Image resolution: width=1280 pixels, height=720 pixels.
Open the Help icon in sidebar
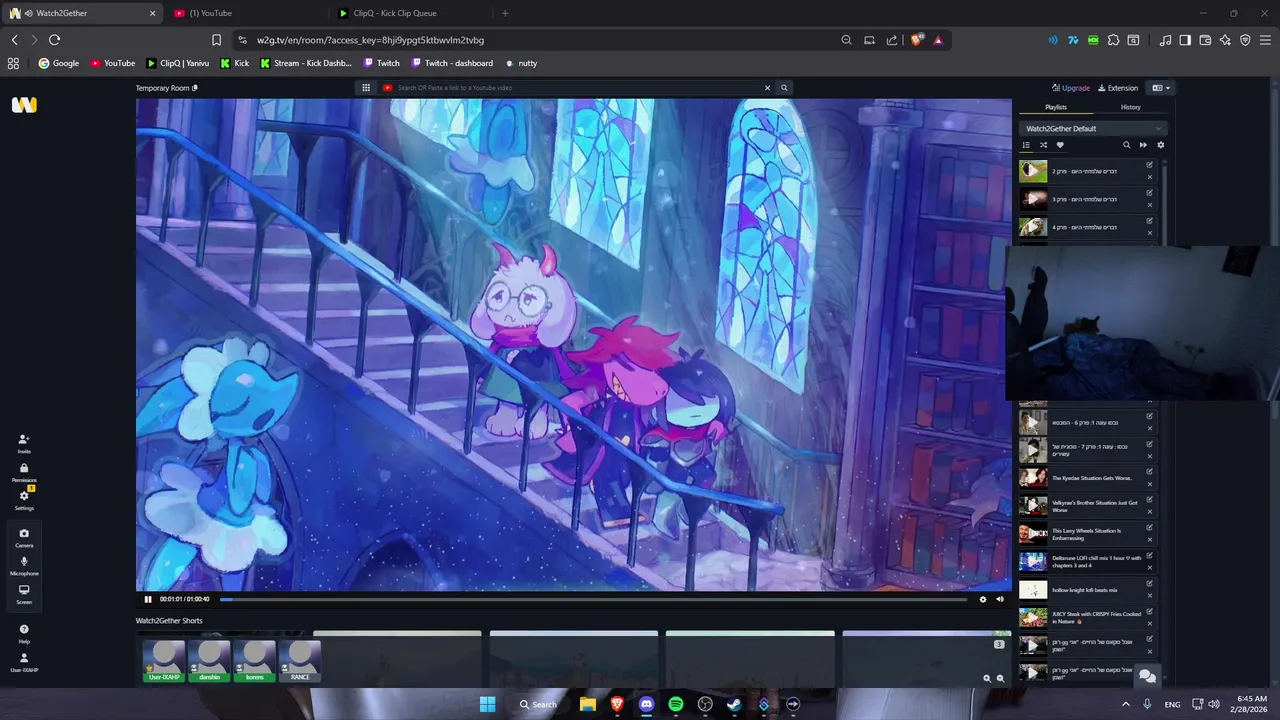click(24, 633)
